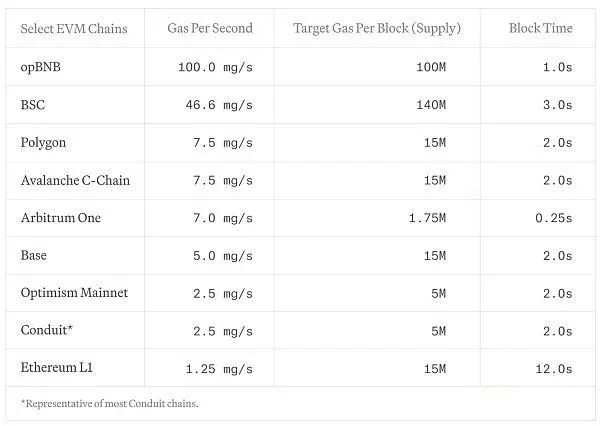Click the Polygon chain name
Screen dimensions: 600x426
pyautogui.click(x=43, y=143)
